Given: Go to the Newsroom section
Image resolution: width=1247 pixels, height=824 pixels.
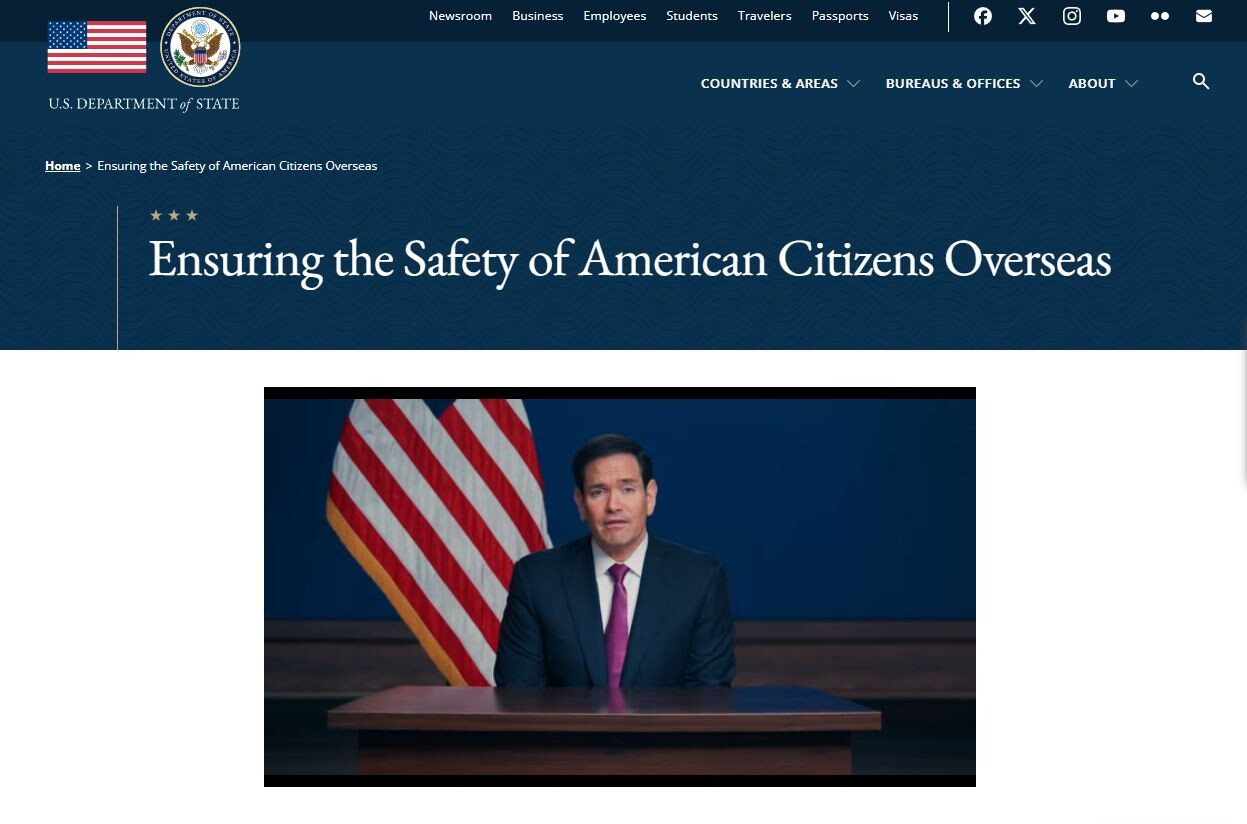Looking at the screenshot, I should pyautogui.click(x=460, y=16).
